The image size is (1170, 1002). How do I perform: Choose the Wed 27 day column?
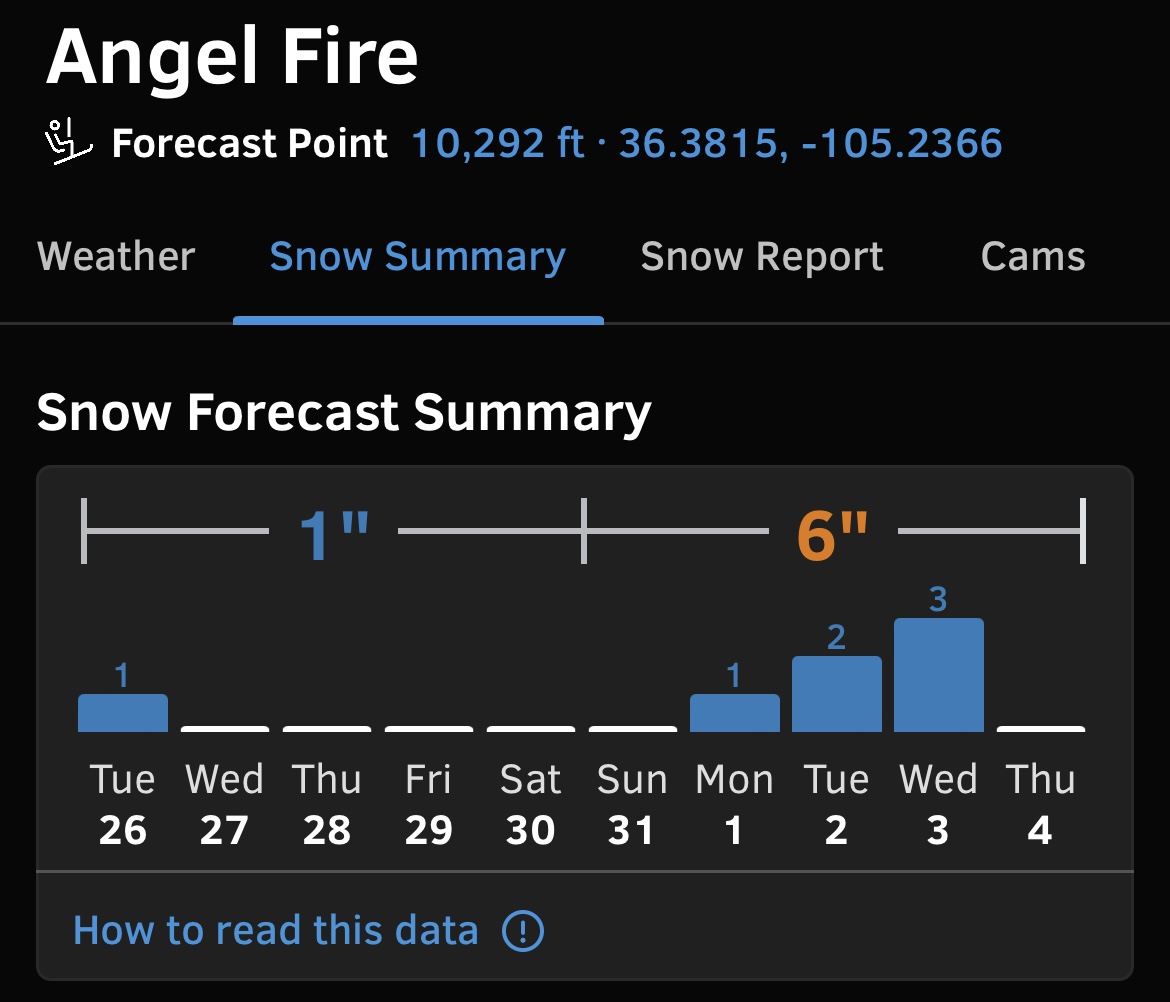click(225, 804)
